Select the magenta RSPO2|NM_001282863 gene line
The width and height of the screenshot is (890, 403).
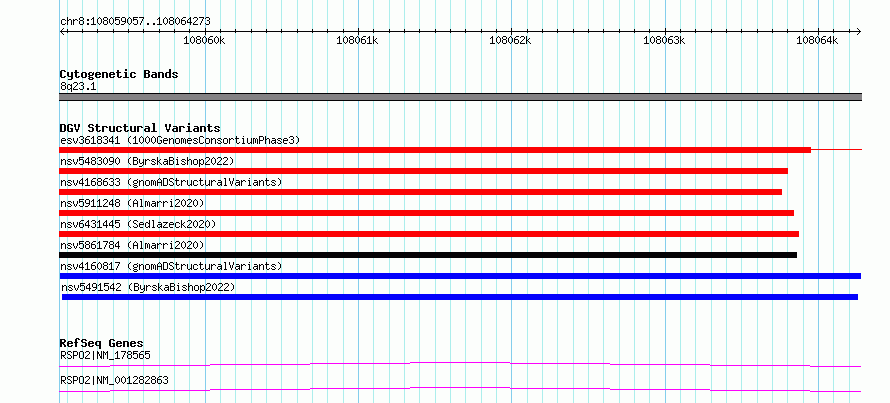click(460, 389)
